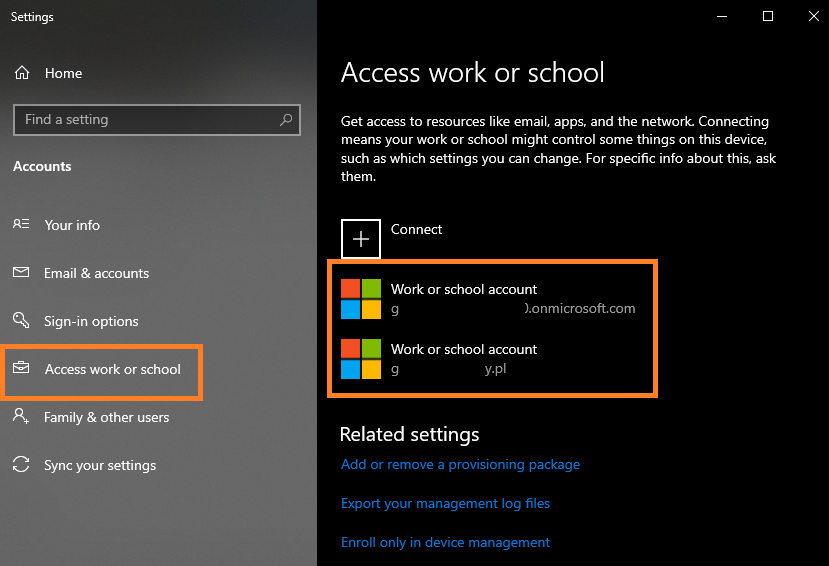The width and height of the screenshot is (829, 566).
Task: Click the Connect label
Action: [x=416, y=229]
